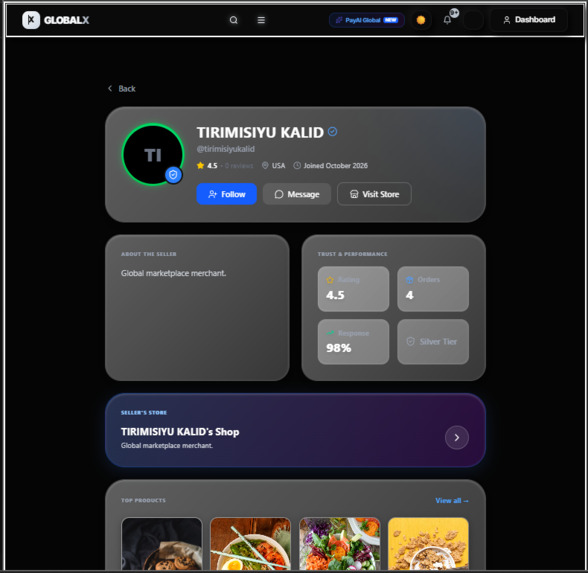The image size is (588, 573).
Task: Click the yellow star rating icon
Action: click(x=200, y=165)
